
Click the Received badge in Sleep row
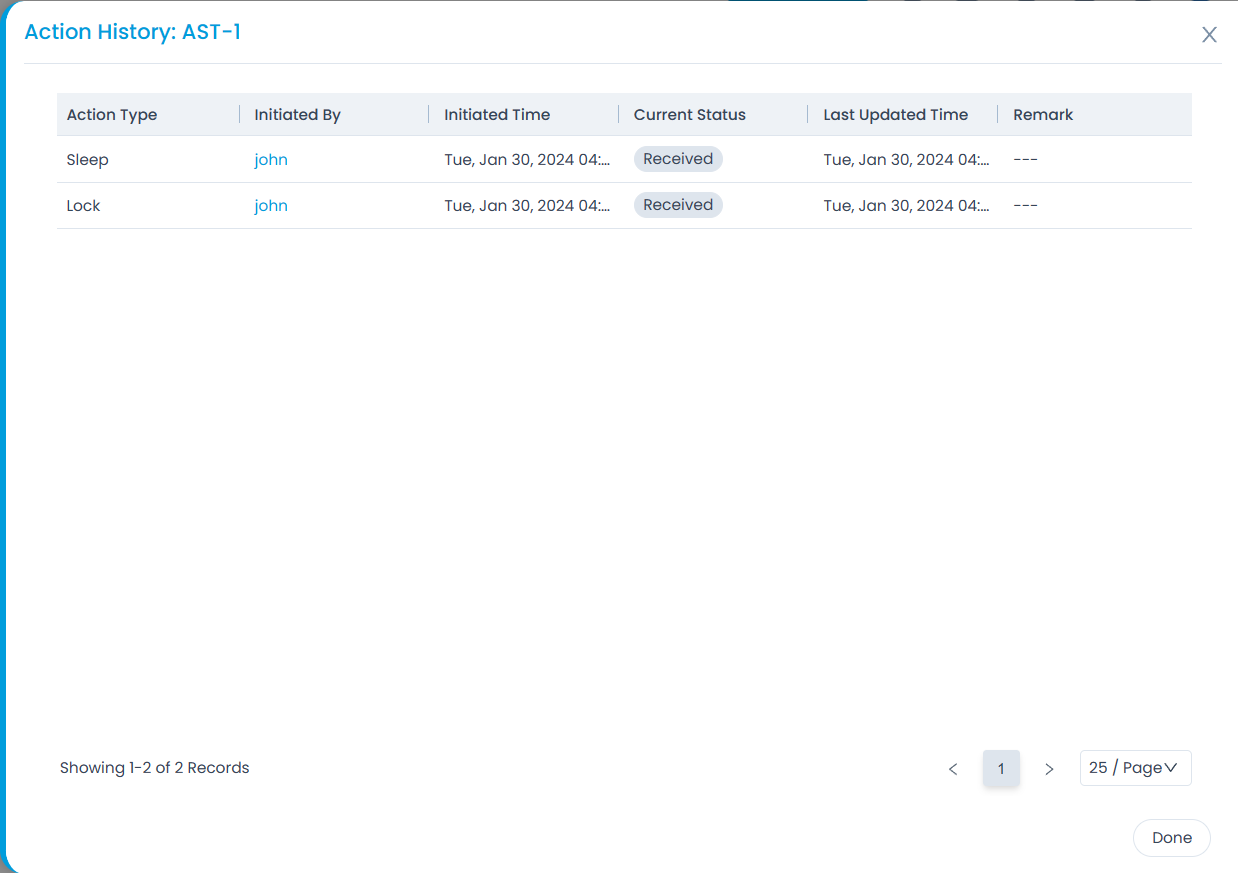678,159
